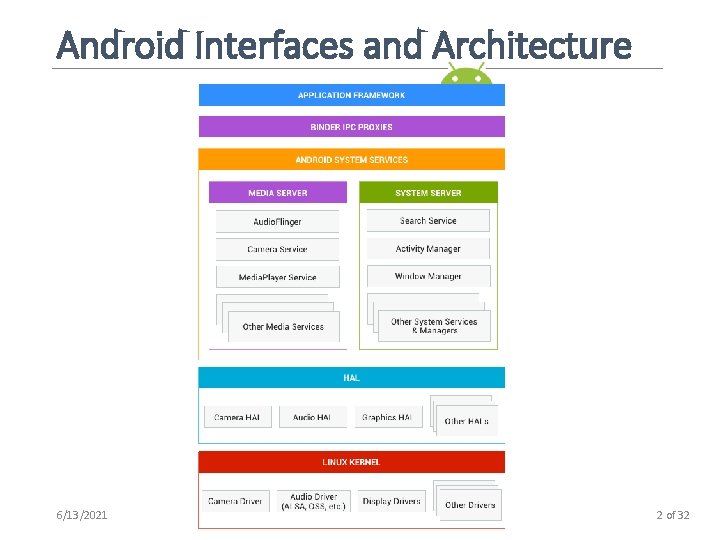Select the Camera Driver box
The height and width of the screenshot is (540, 720).
(236, 501)
